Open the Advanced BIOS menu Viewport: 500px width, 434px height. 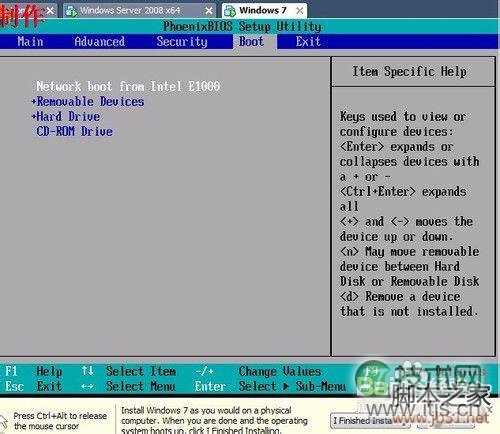pos(100,42)
